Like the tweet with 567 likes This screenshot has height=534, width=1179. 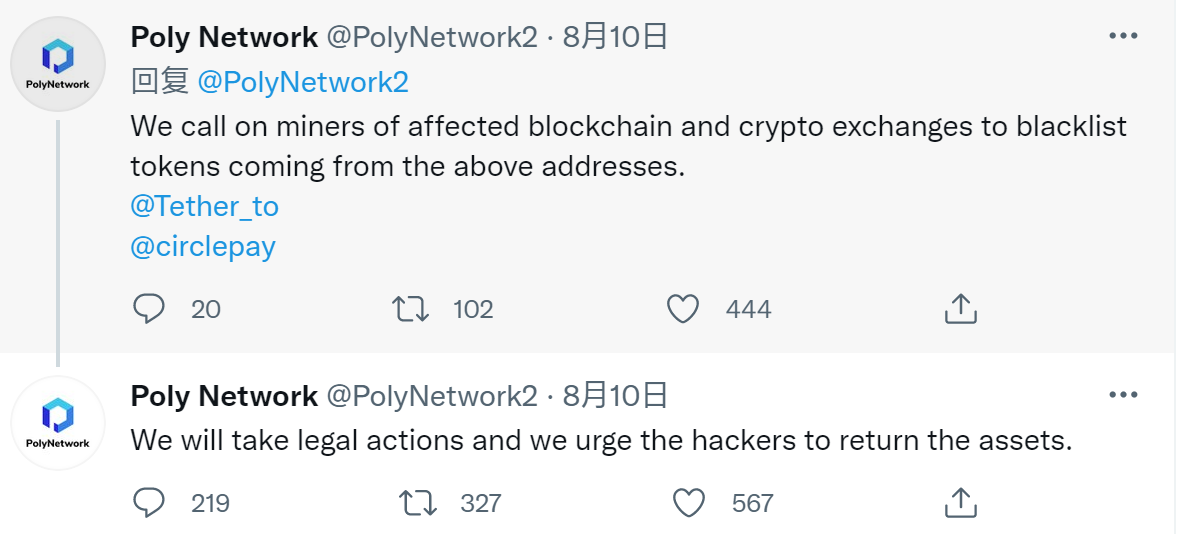(x=689, y=503)
